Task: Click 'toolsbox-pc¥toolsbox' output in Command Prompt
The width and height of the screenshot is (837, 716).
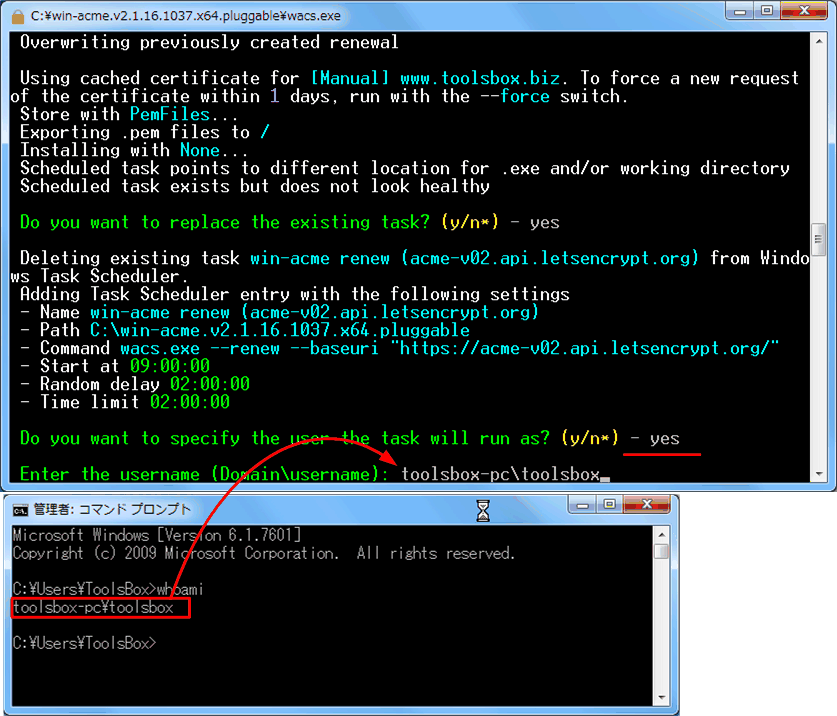Action: coord(93,608)
